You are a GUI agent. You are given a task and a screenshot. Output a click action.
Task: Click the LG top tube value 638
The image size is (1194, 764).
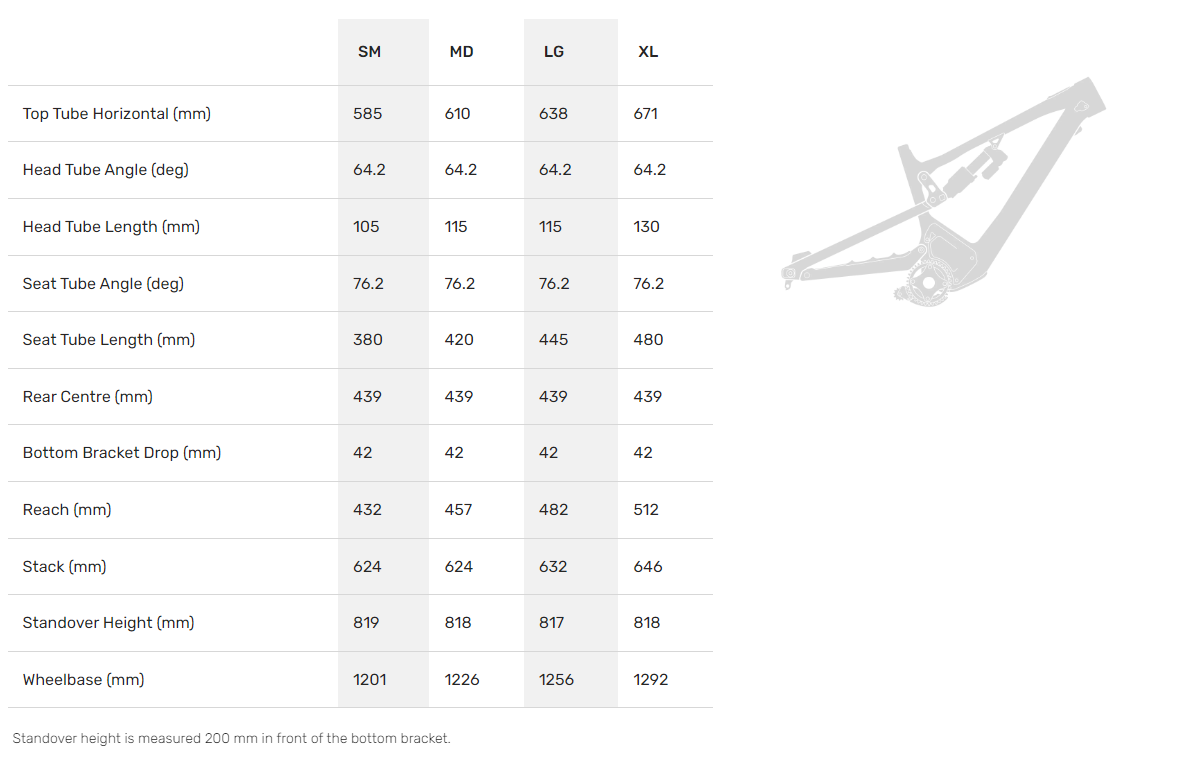pos(553,114)
